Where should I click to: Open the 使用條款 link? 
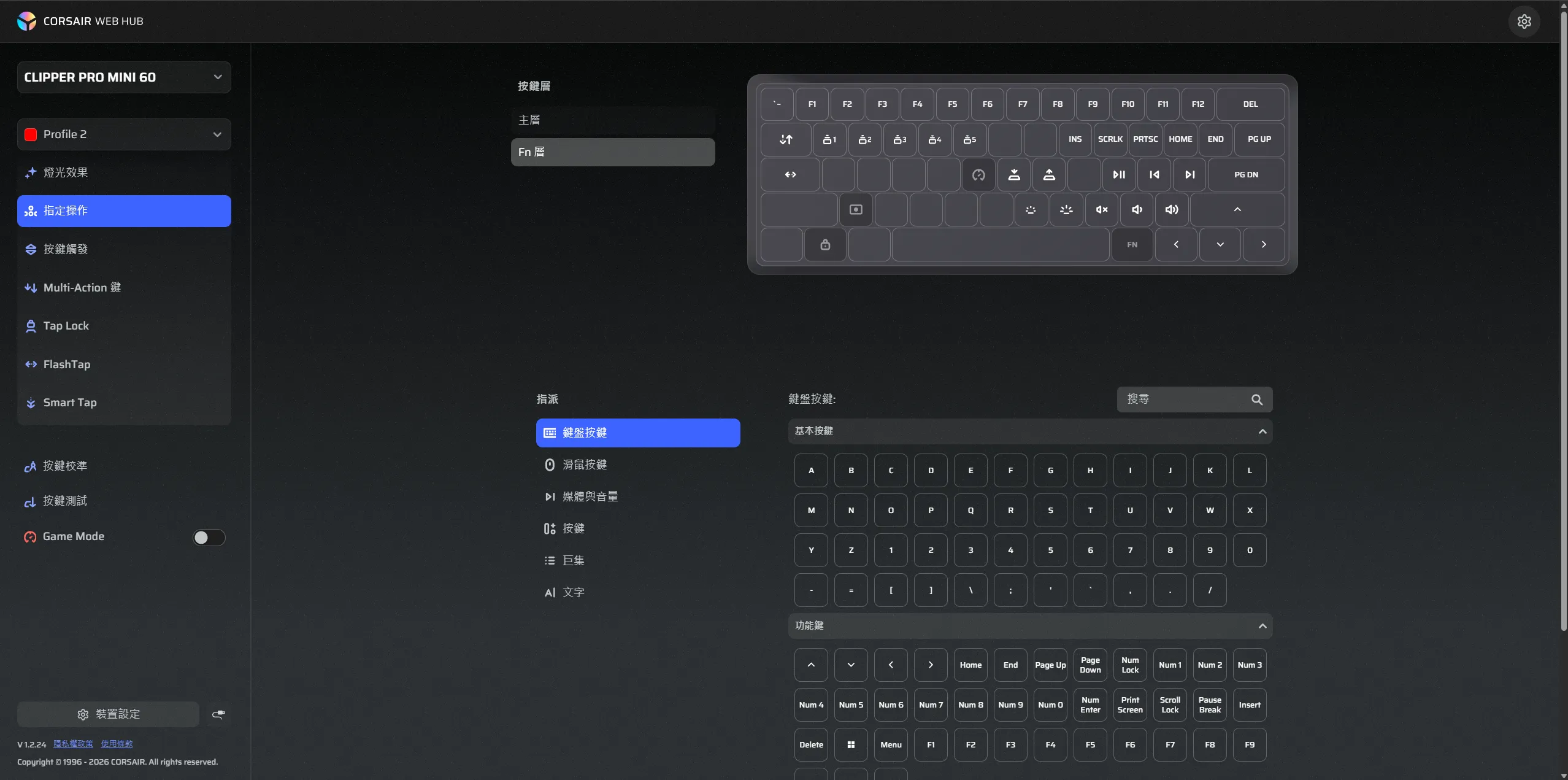click(x=117, y=744)
